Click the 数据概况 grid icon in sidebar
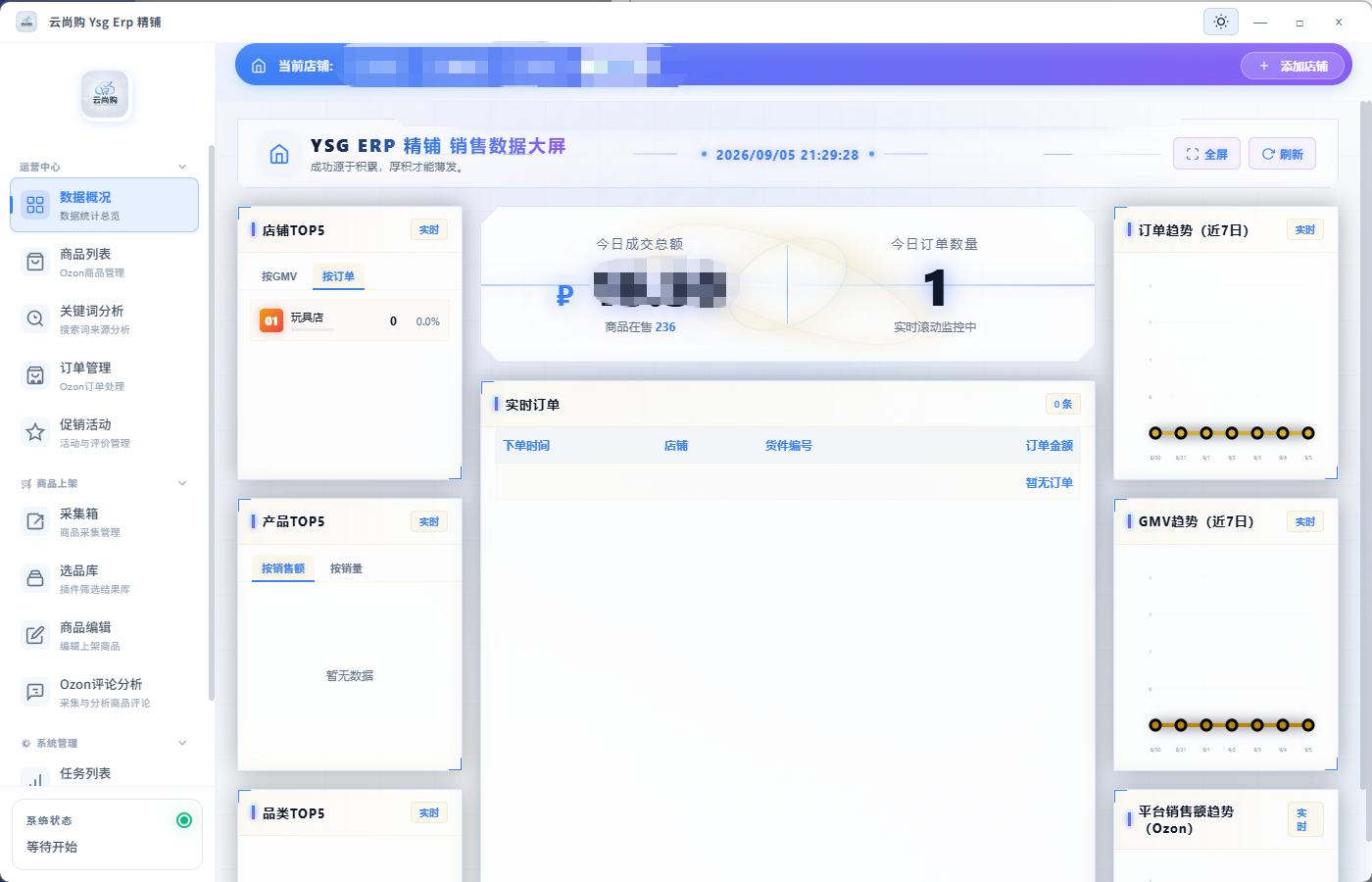This screenshot has width=1372, height=882. [x=35, y=205]
